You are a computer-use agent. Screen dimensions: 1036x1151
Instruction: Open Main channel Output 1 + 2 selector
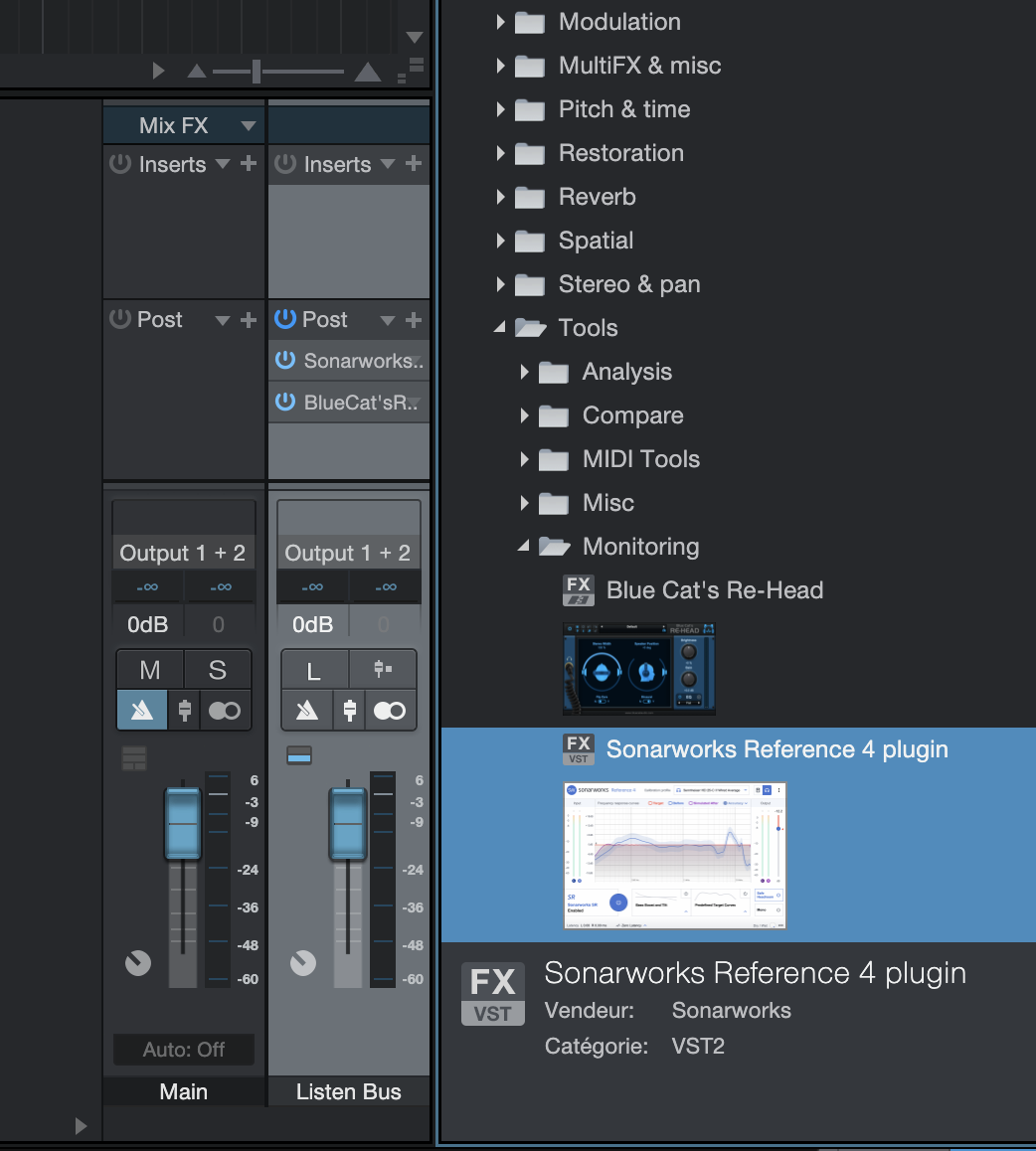coord(184,553)
